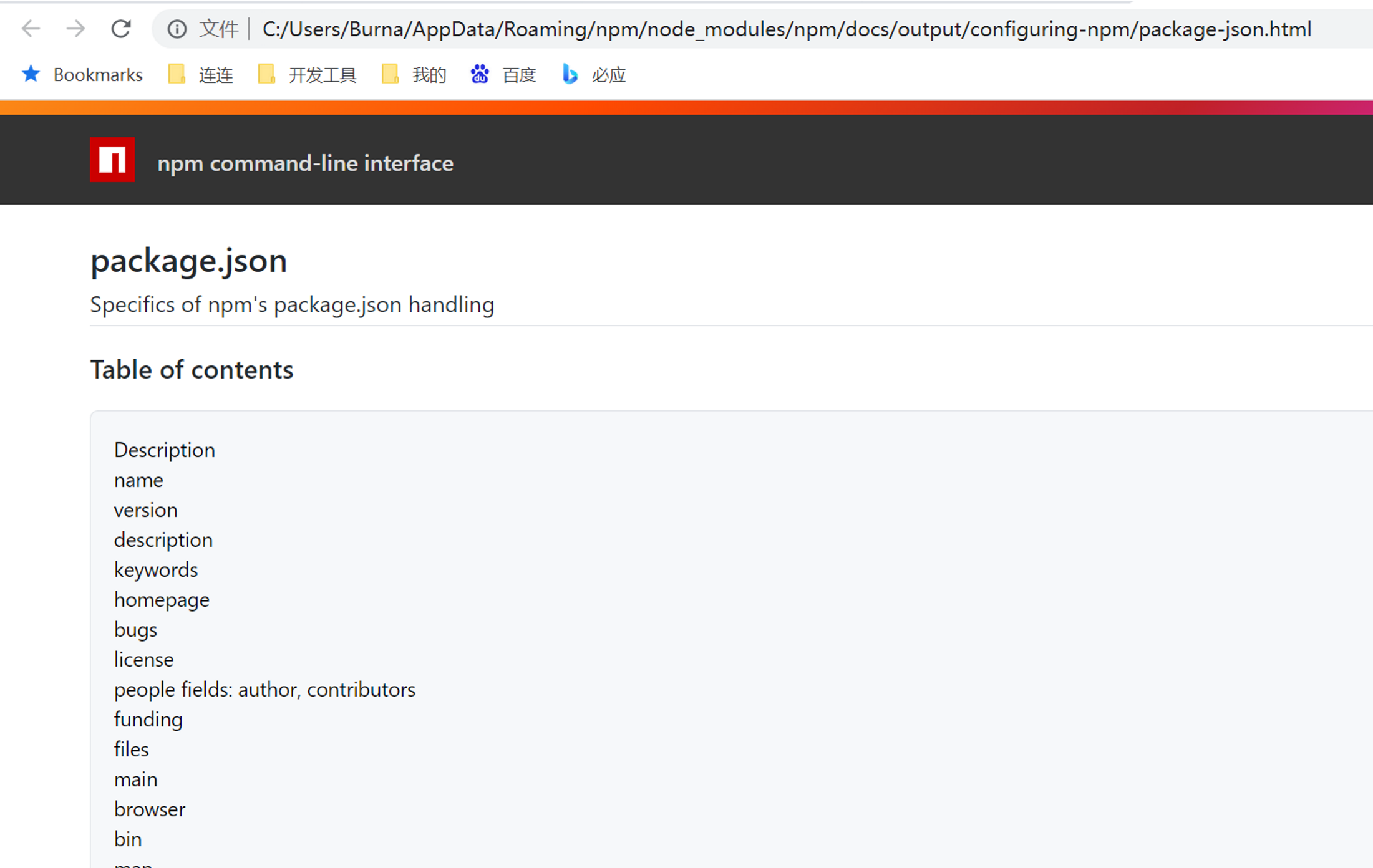Image resolution: width=1373 pixels, height=868 pixels.
Task: Jump to the bin section
Action: (x=128, y=839)
